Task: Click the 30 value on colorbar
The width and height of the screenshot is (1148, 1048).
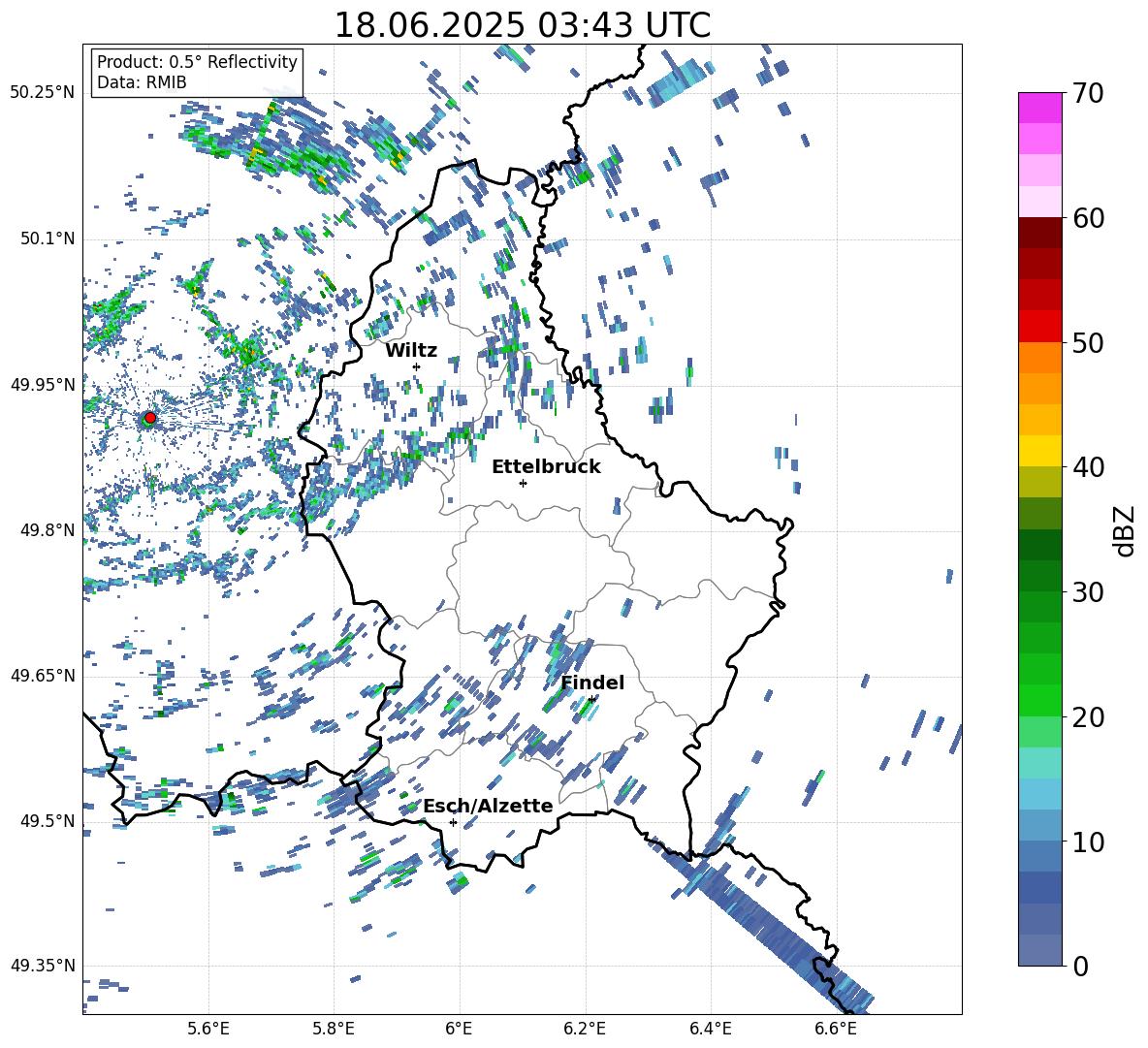Action: [x=1088, y=592]
